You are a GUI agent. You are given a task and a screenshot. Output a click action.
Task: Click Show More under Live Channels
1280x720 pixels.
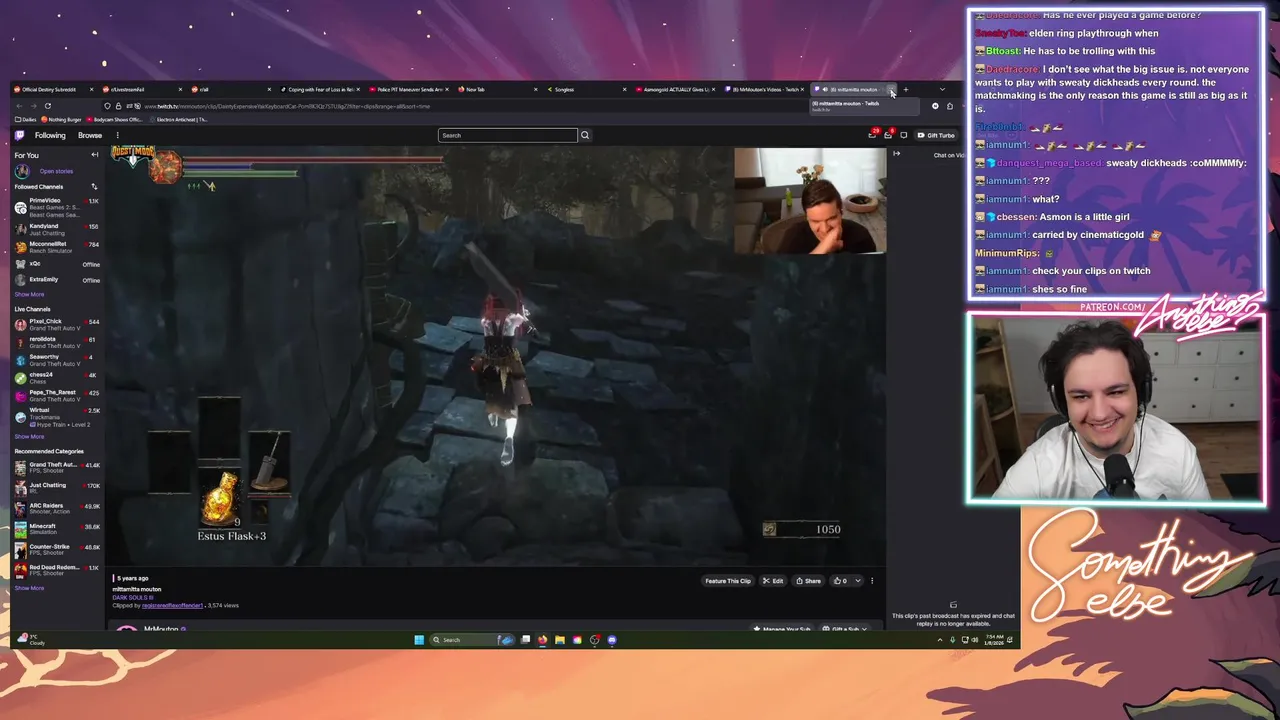tap(29, 436)
